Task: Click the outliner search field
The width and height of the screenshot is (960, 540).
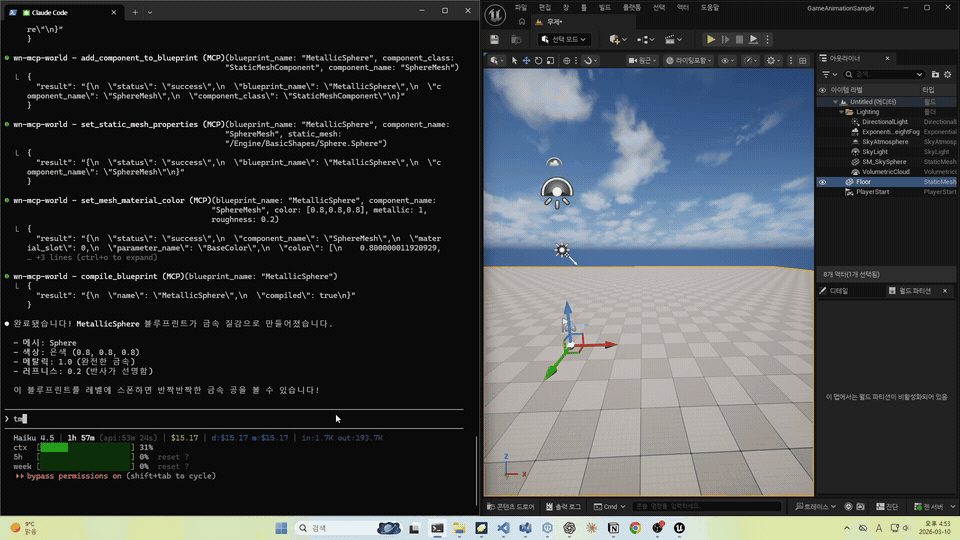Action: point(883,74)
